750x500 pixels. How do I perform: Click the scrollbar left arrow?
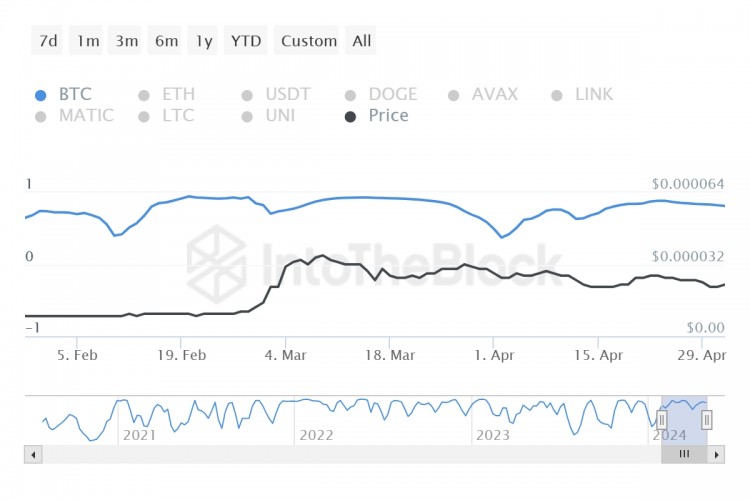coord(33,455)
